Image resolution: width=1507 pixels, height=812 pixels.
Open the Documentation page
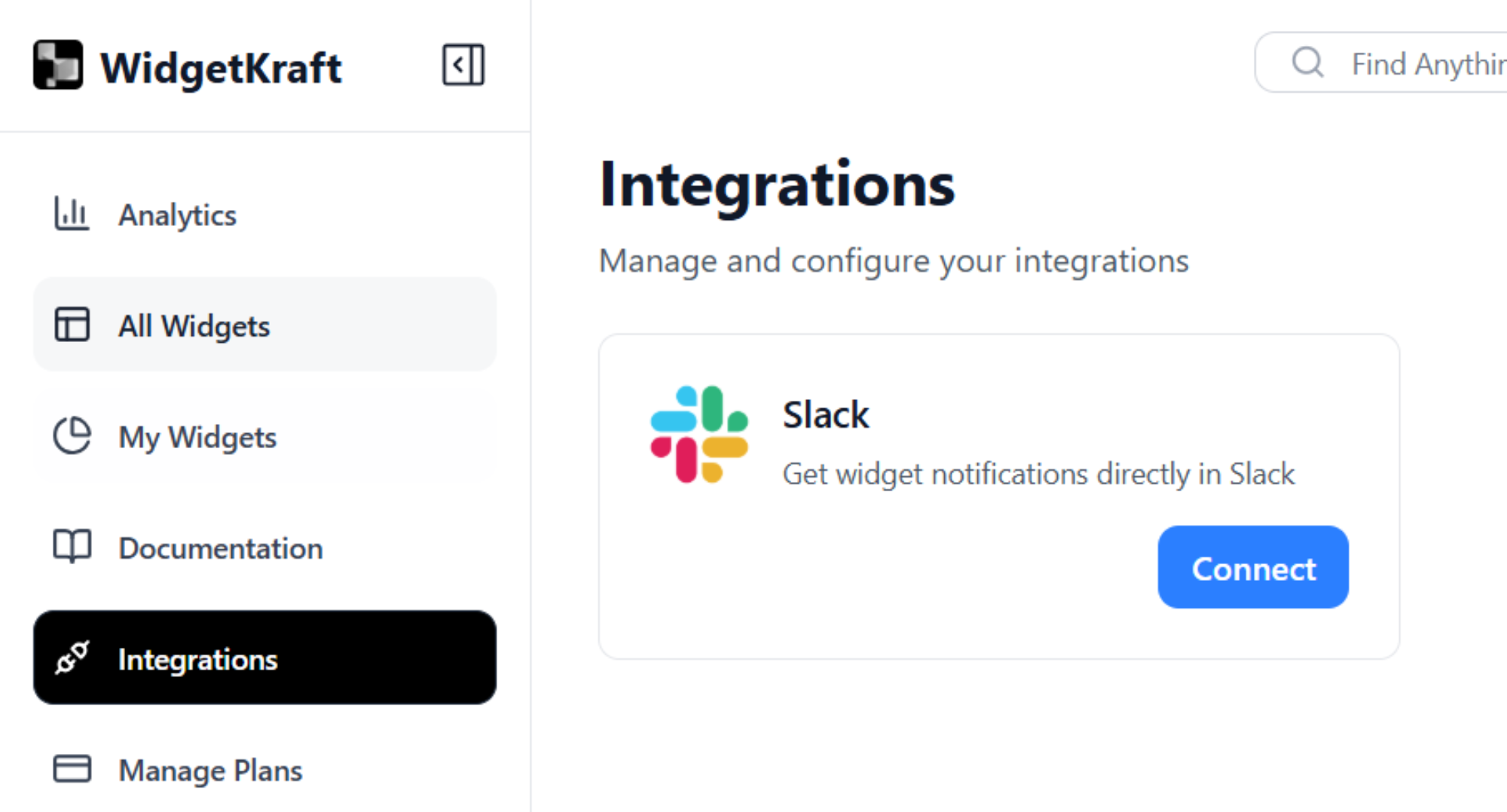pyautogui.click(x=220, y=548)
